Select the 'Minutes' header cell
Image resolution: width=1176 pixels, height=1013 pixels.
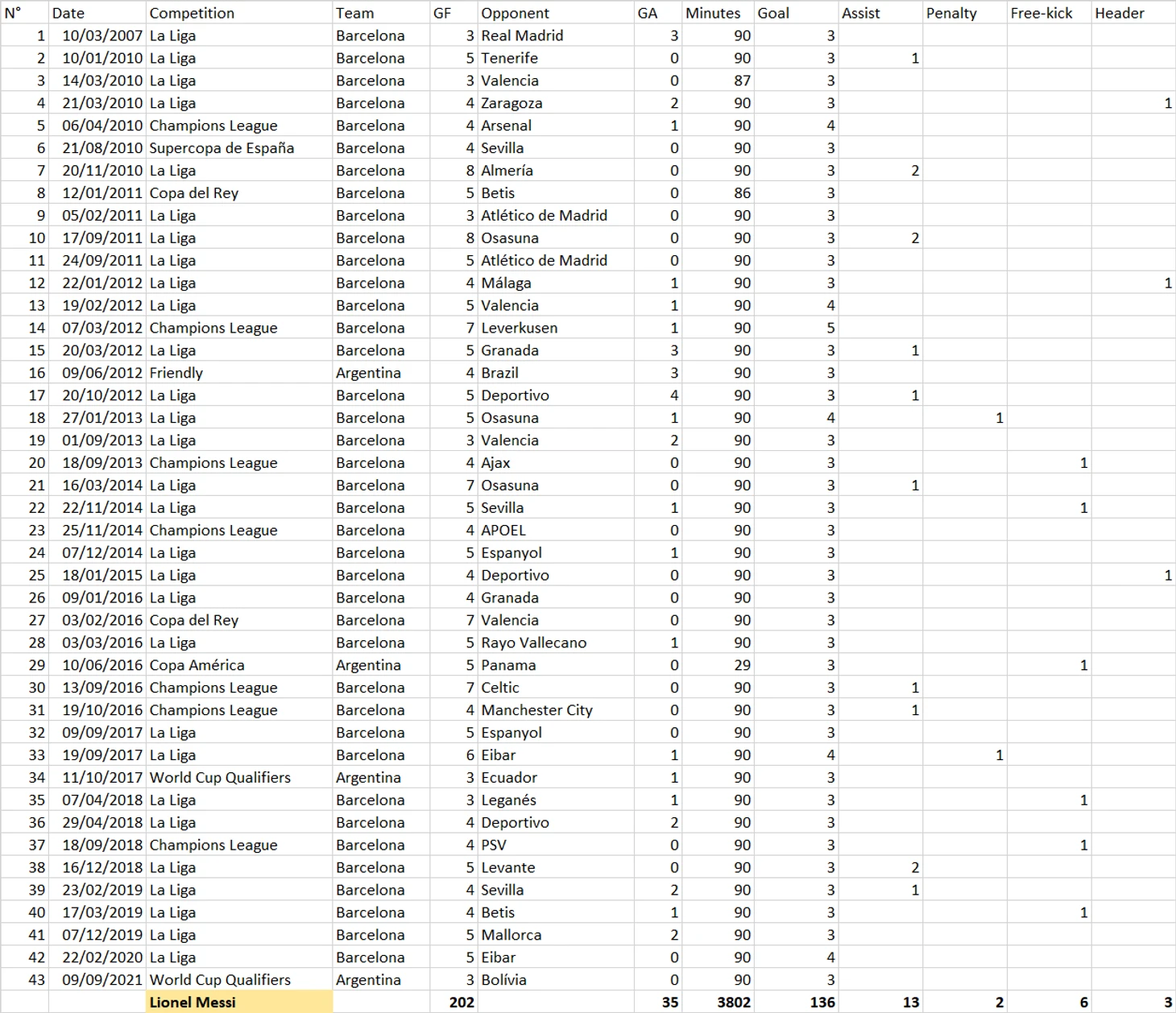click(718, 13)
